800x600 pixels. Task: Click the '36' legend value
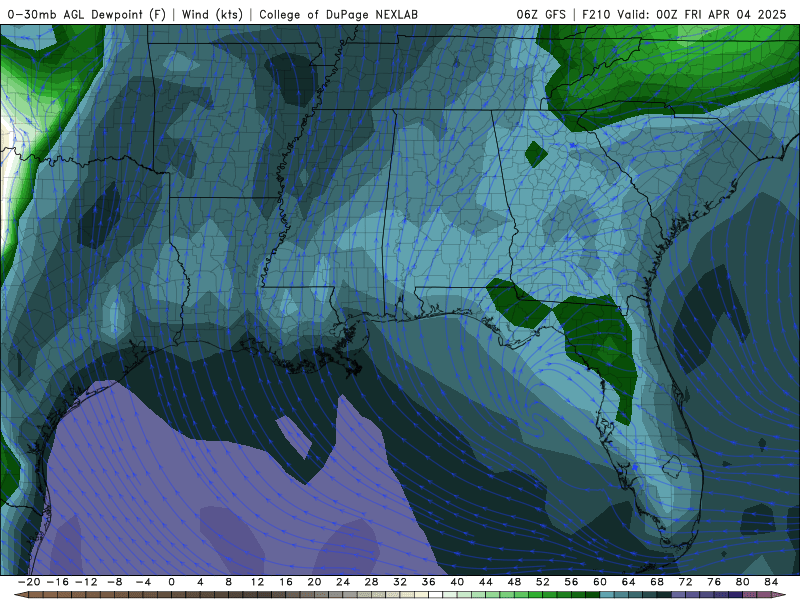[429, 582]
